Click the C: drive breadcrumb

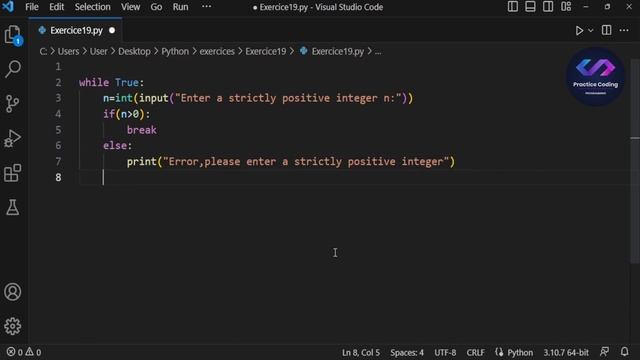pos(43,51)
